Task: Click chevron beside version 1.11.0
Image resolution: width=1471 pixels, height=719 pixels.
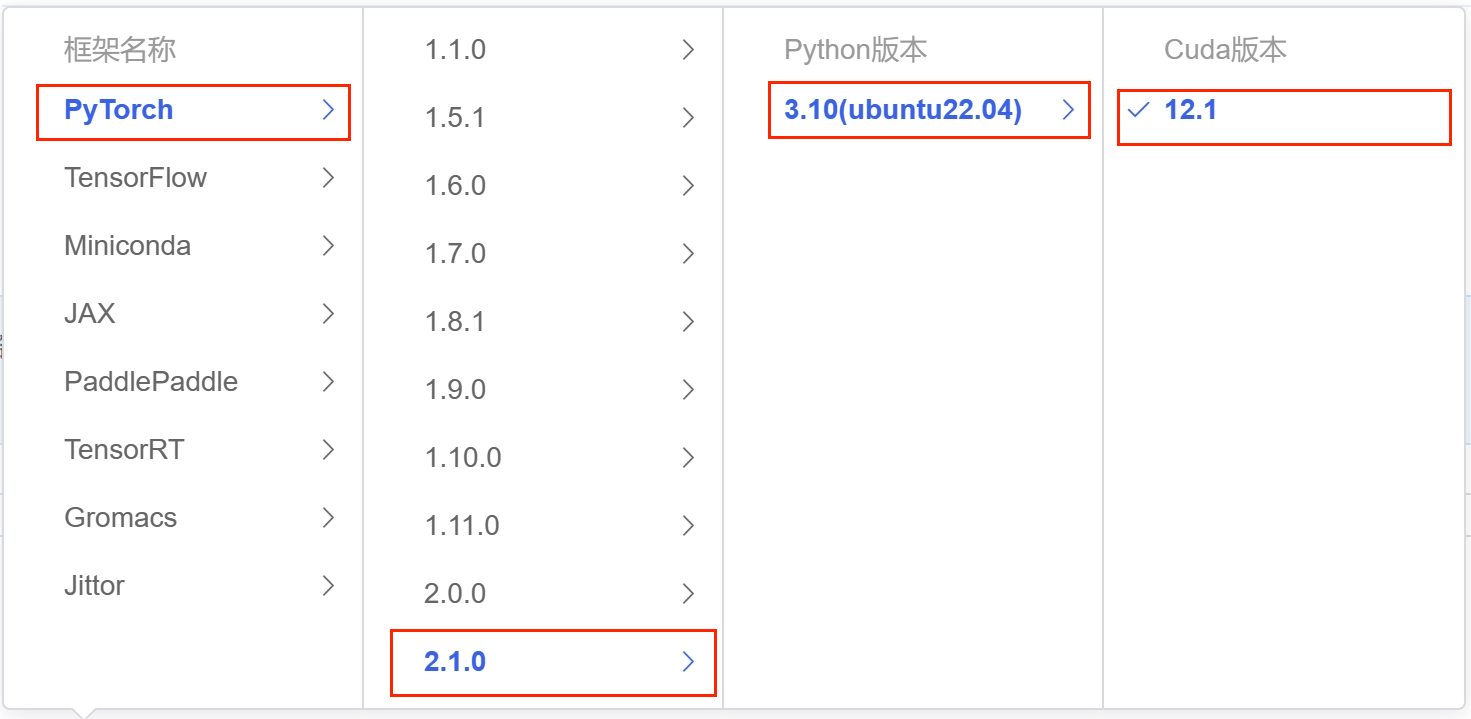Action: [x=688, y=526]
